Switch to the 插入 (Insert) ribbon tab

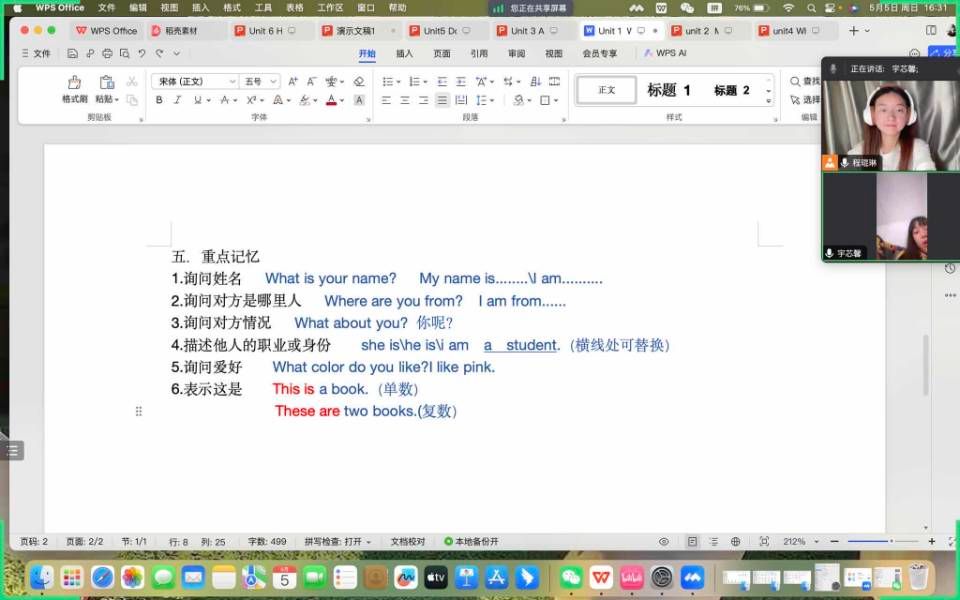pos(404,54)
